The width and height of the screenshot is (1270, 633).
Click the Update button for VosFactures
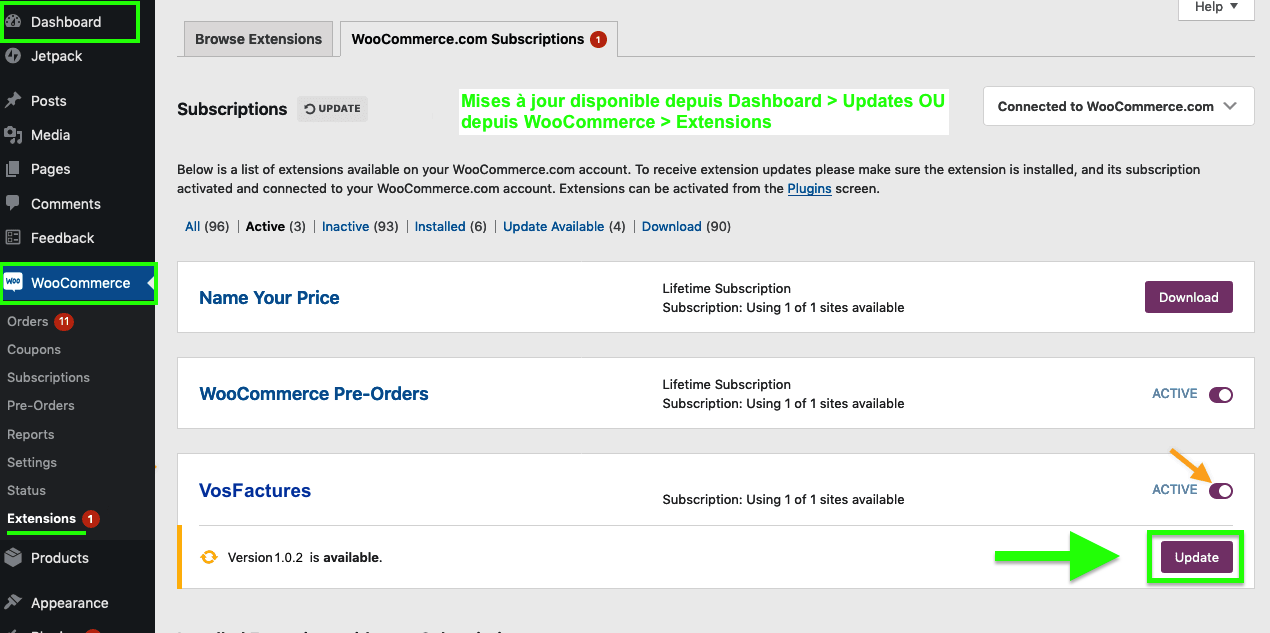1195,557
